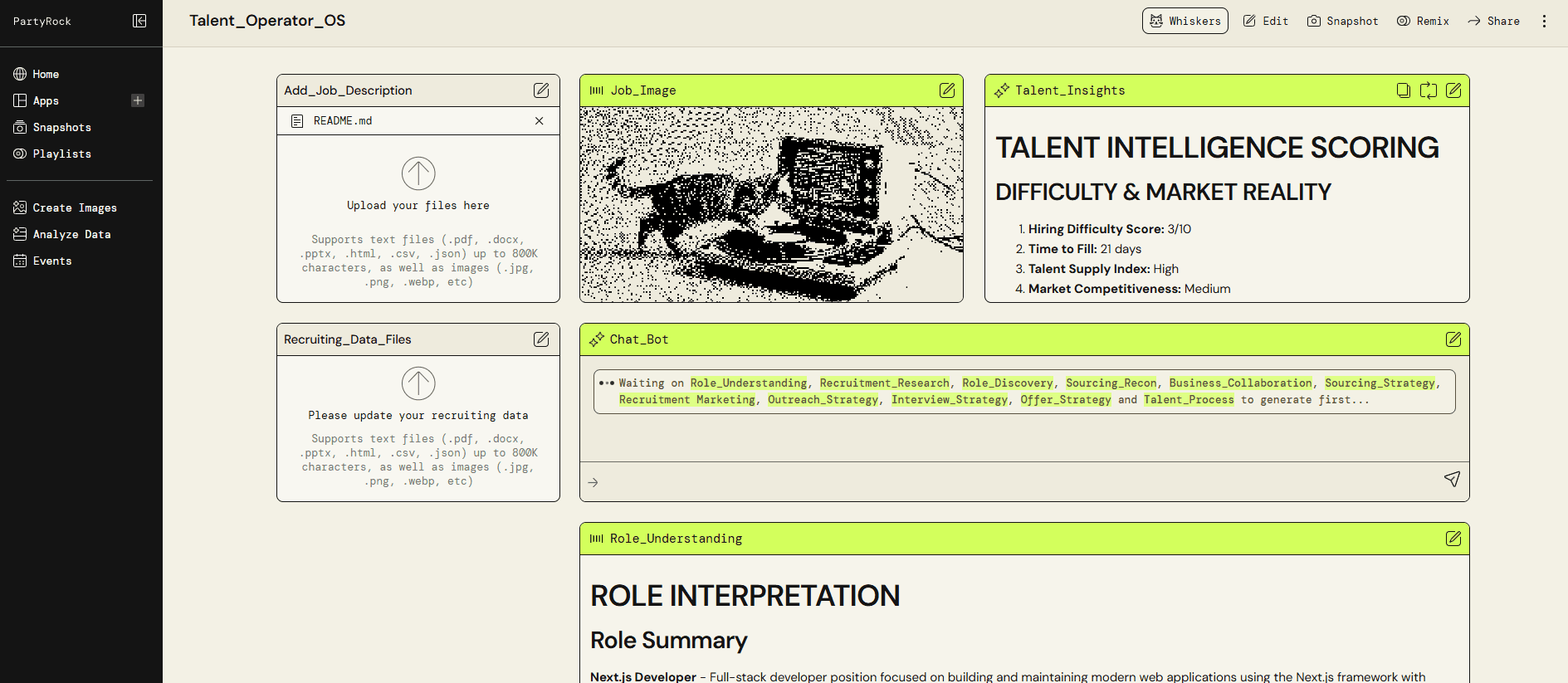Copy the Talent_Insights output

point(1404,90)
